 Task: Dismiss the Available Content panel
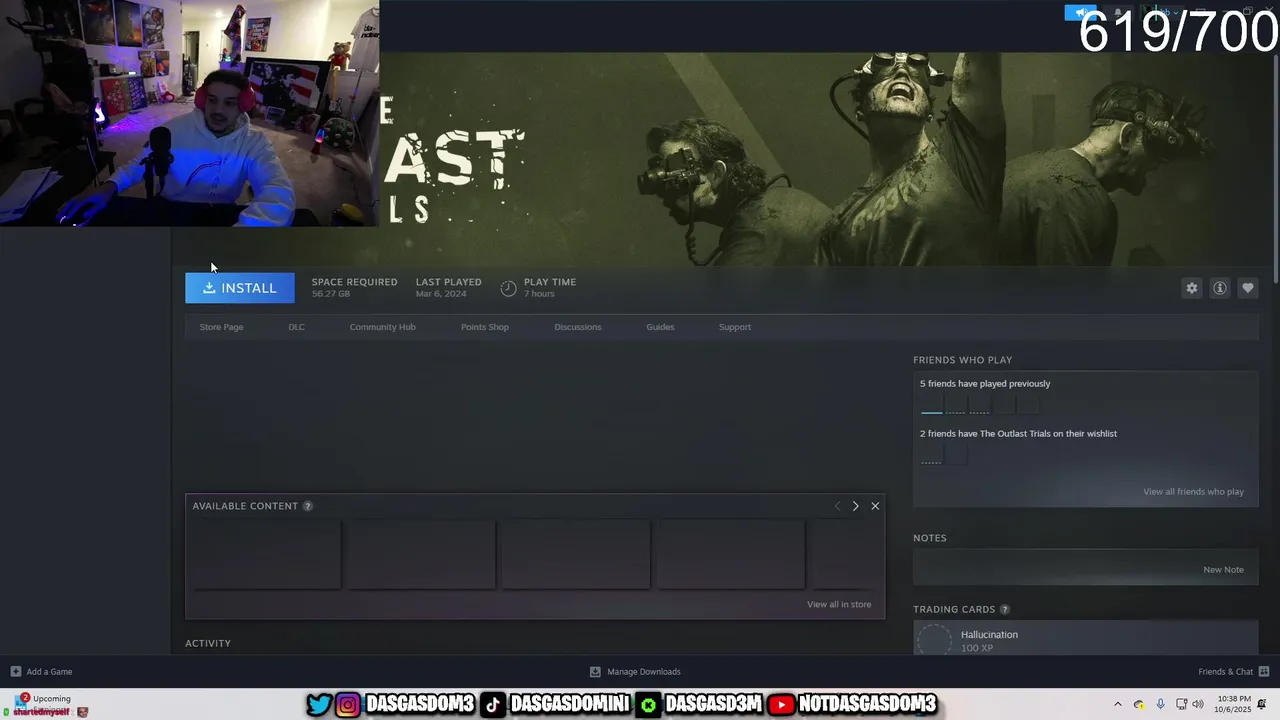(875, 506)
